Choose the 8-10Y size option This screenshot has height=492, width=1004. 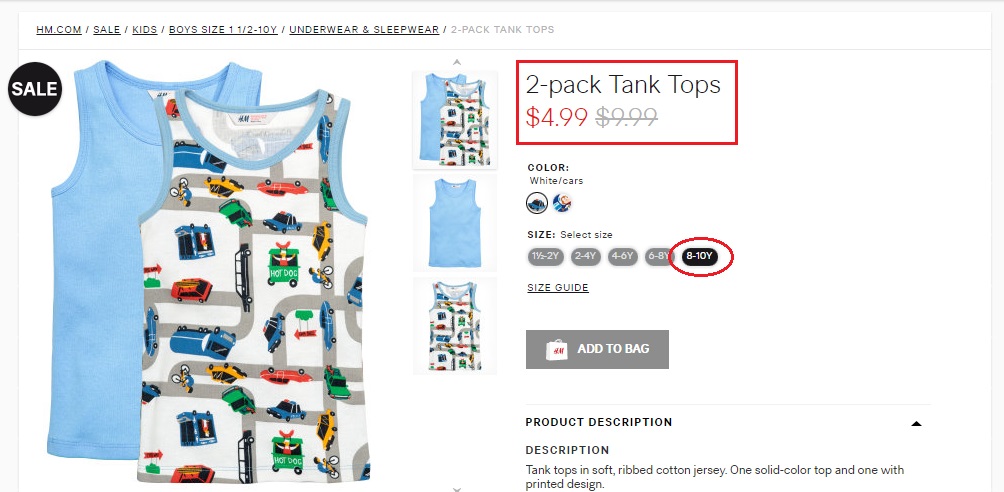pyautogui.click(x=700, y=256)
